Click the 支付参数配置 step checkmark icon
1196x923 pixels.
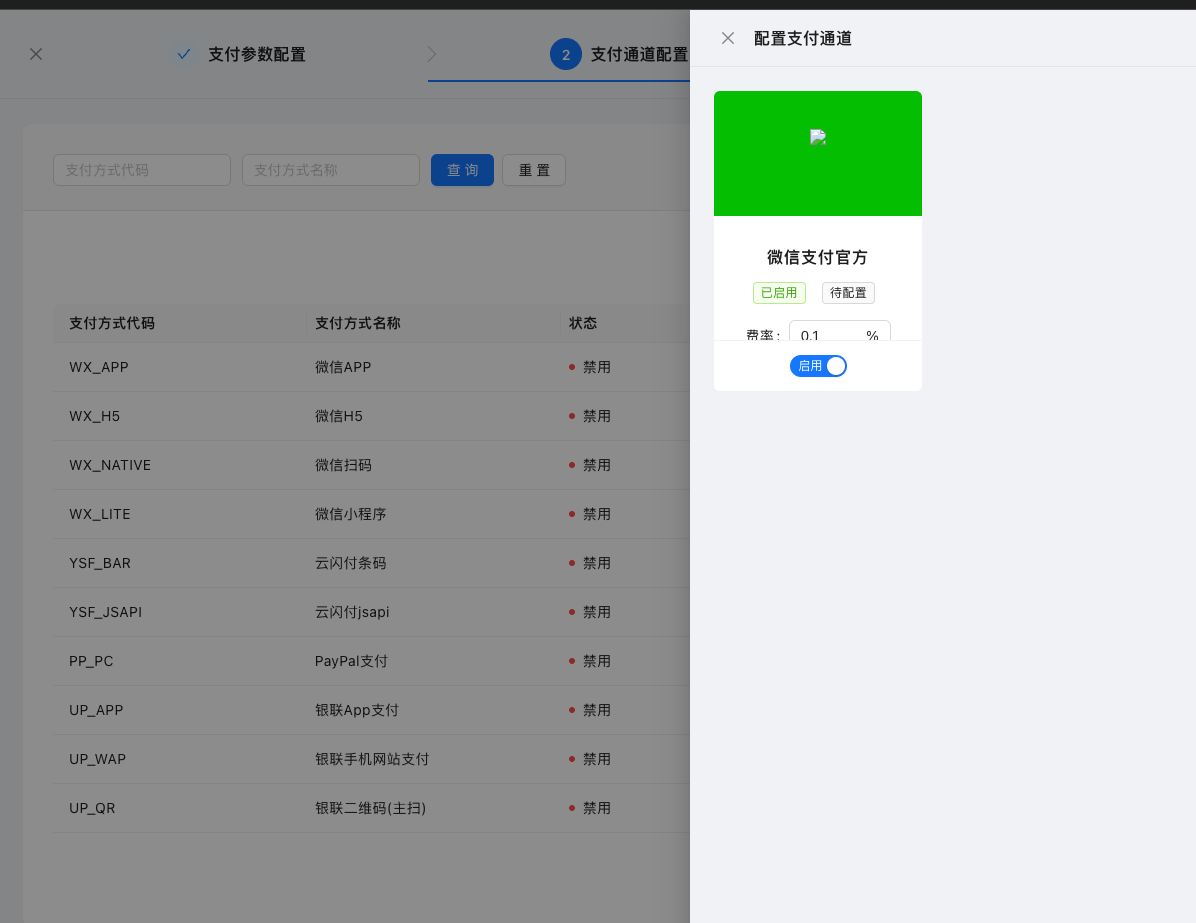(x=184, y=54)
